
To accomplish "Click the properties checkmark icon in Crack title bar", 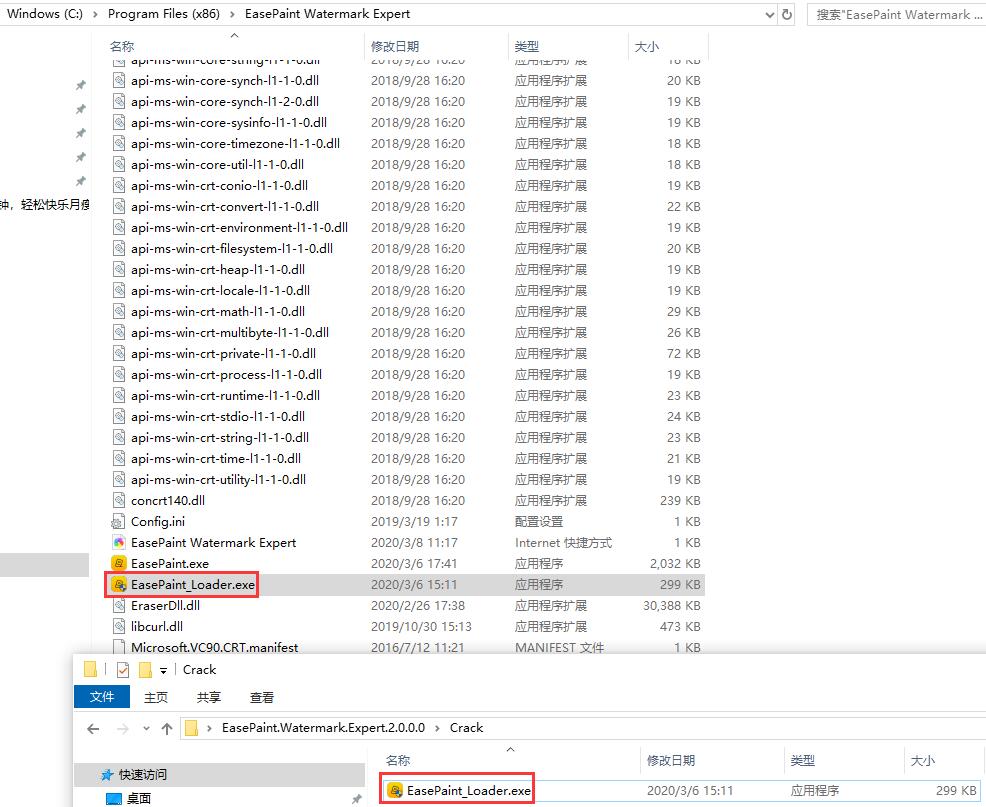I will 123,670.
